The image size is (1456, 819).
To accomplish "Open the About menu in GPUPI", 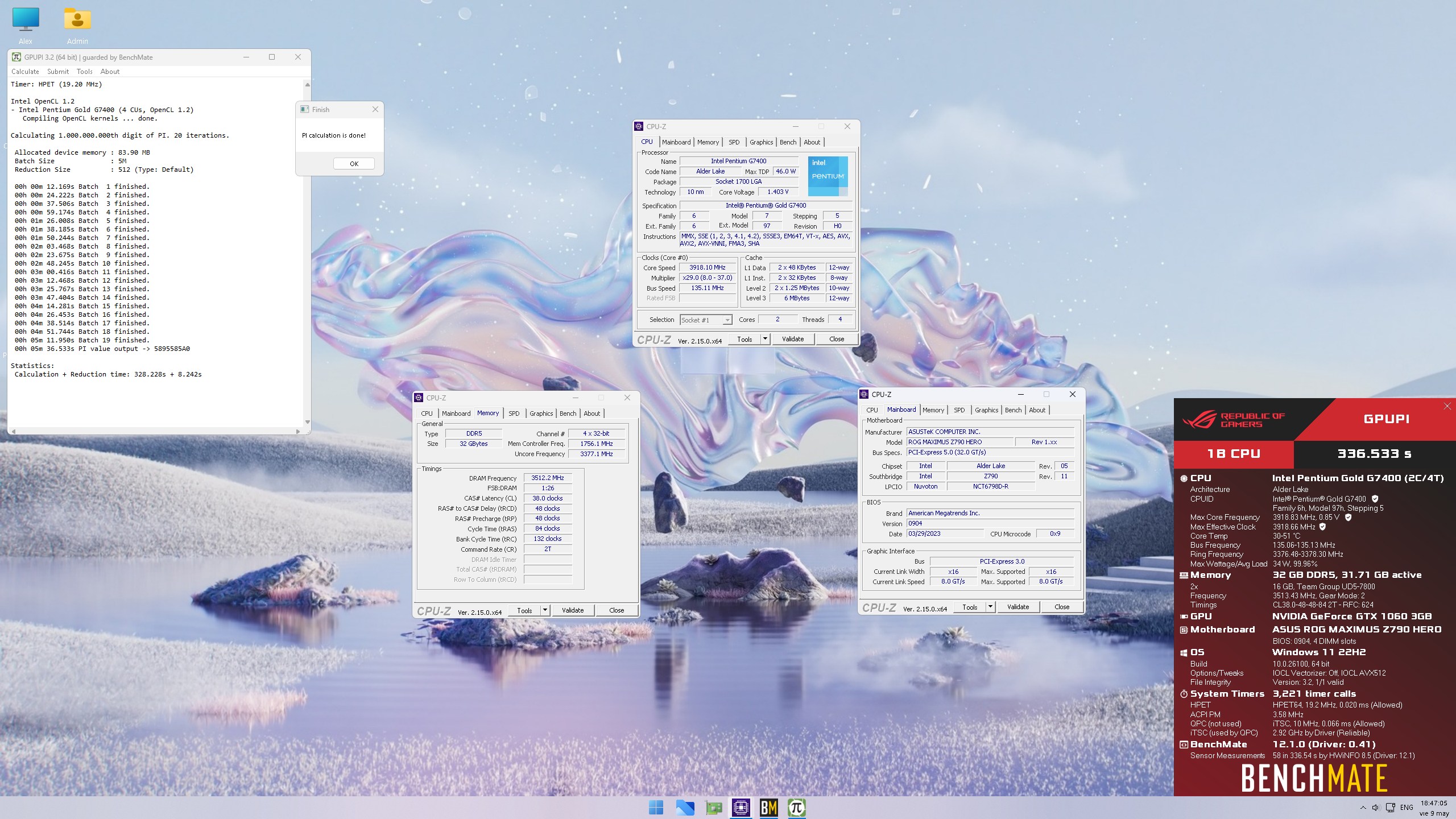I will tap(110, 72).
